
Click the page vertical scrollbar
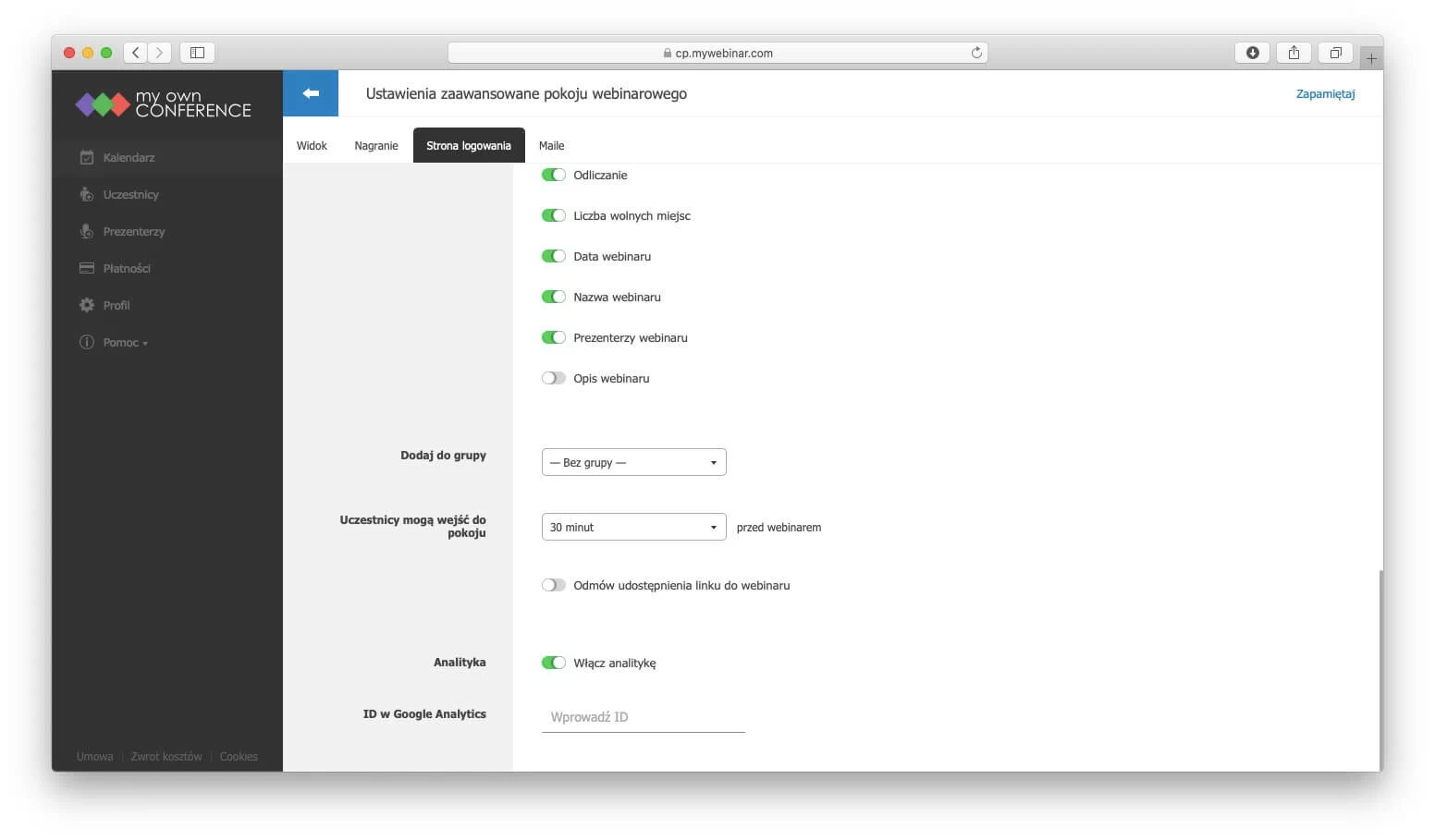(x=1380, y=670)
